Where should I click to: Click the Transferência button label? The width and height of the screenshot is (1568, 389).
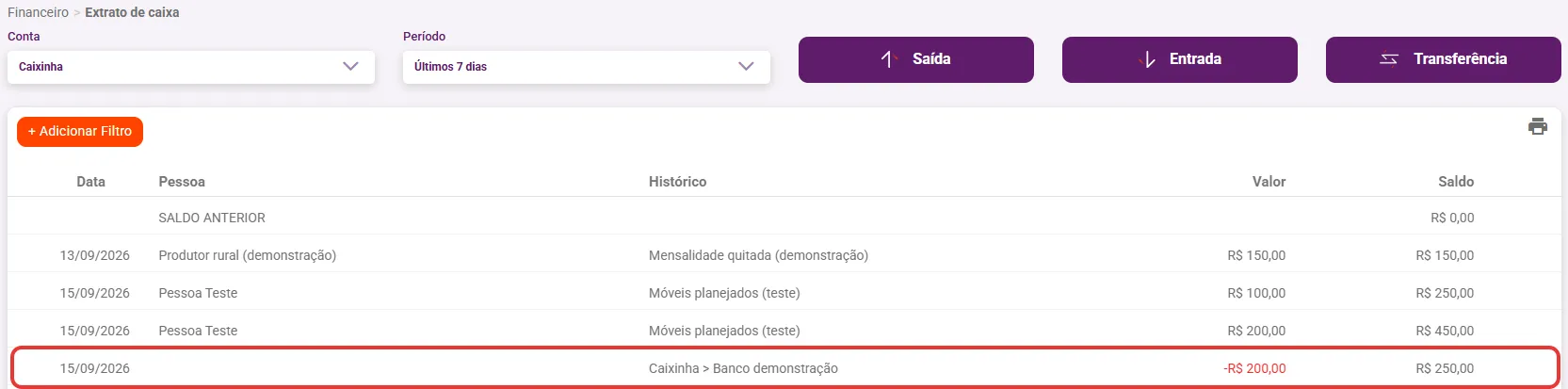pos(1460,58)
